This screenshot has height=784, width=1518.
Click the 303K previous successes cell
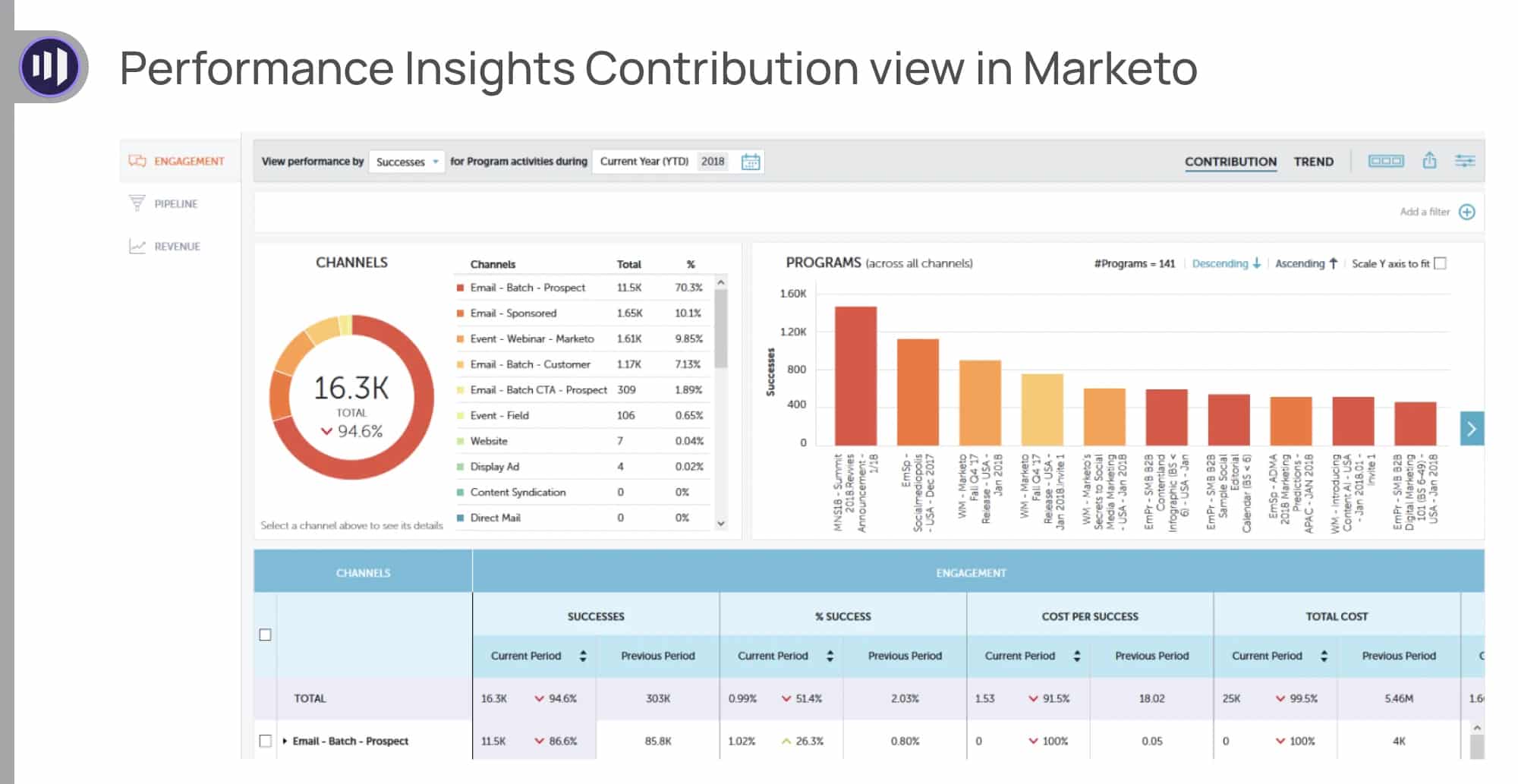658,698
